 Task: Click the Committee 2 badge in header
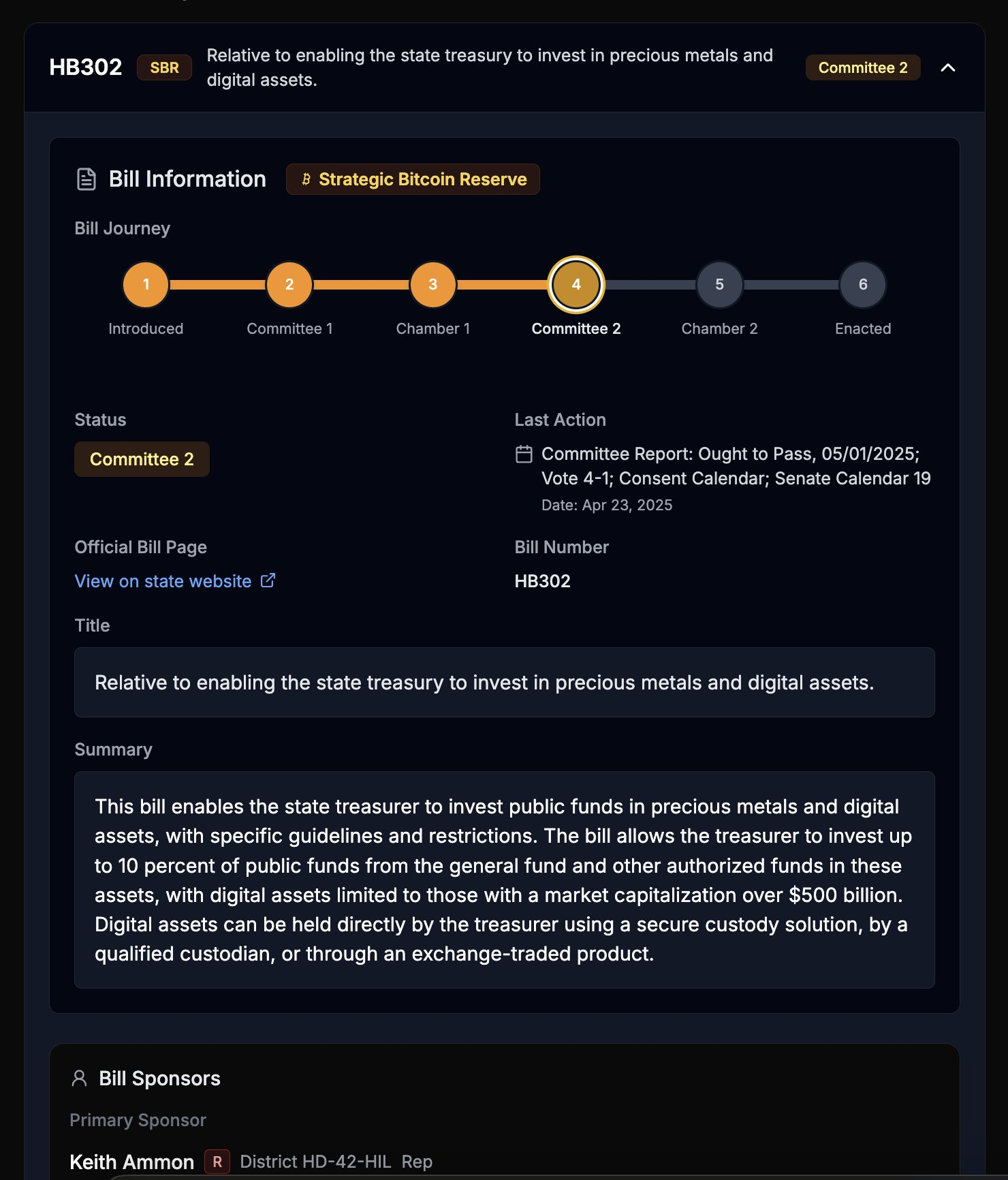pos(862,67)
